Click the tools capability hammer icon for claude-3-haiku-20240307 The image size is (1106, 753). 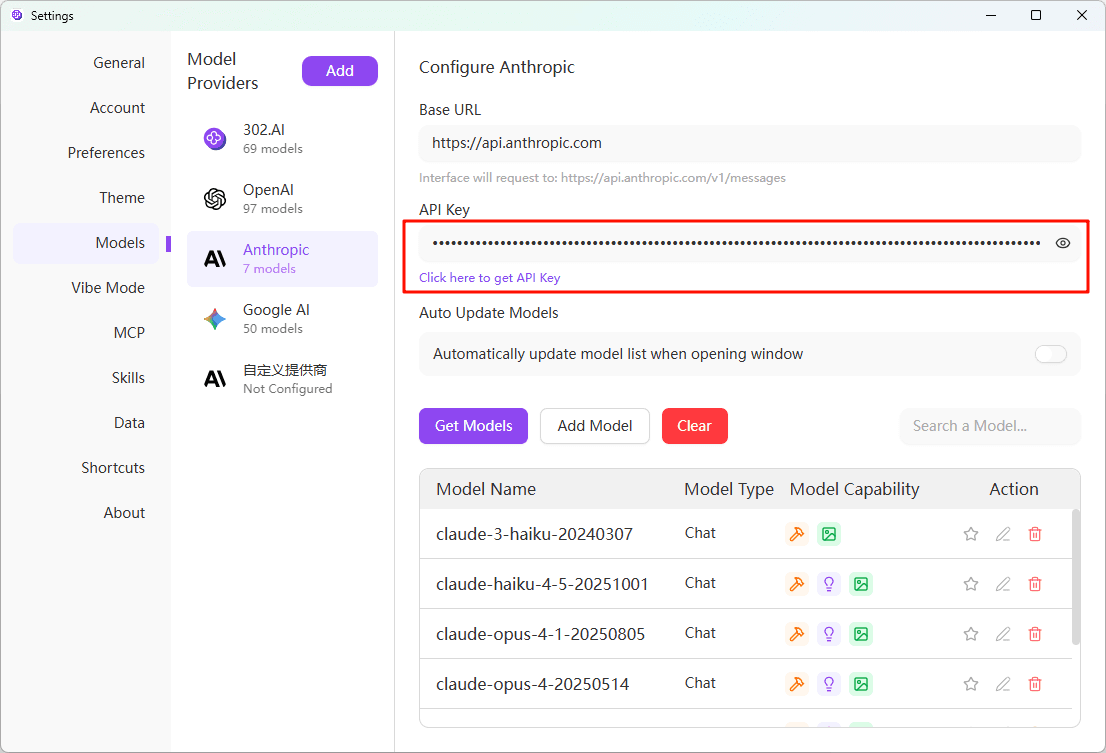tap(797, 533)
